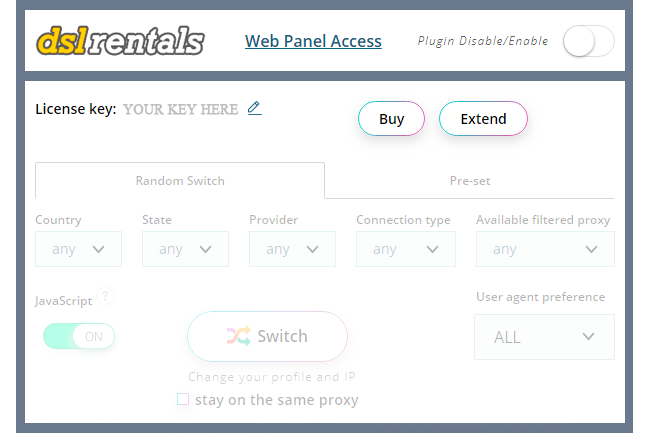
Task: Open the Available filtered proxy dropdown
Action: pyautogui.click(x=545, y=249)
